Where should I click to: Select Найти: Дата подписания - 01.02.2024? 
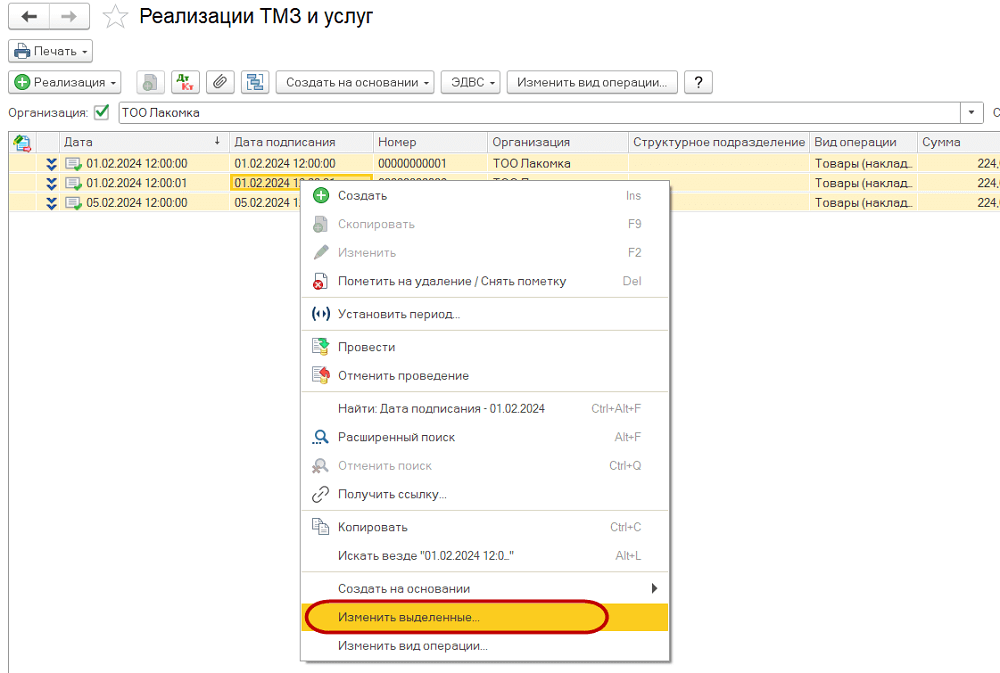485,409
